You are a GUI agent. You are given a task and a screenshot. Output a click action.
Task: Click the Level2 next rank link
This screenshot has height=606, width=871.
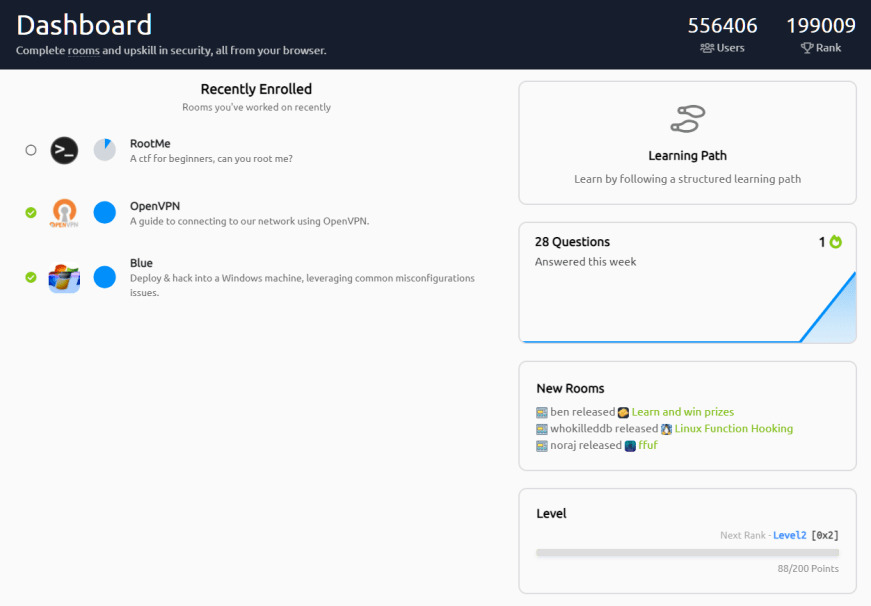coord(789,536)
